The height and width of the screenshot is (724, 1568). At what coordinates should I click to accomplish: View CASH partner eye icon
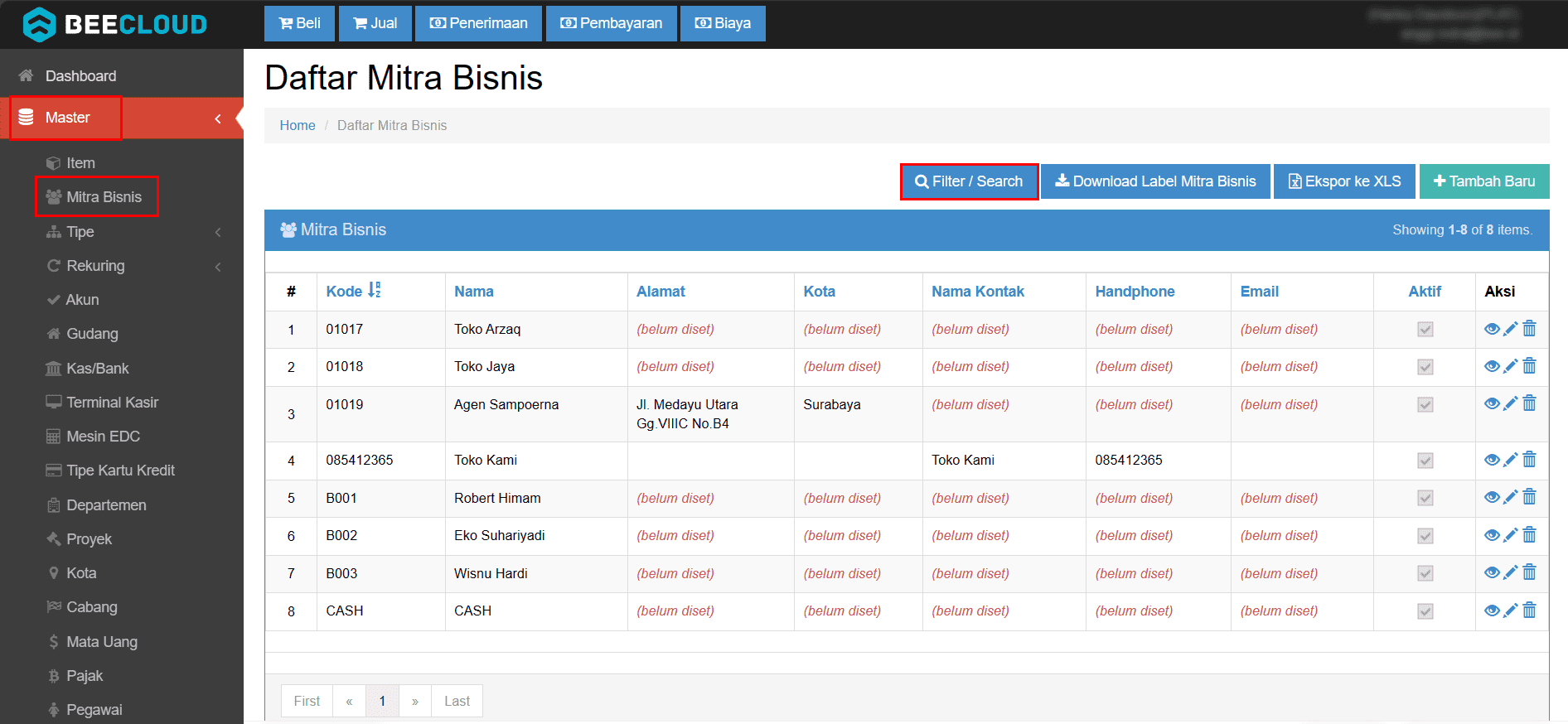1492,611
